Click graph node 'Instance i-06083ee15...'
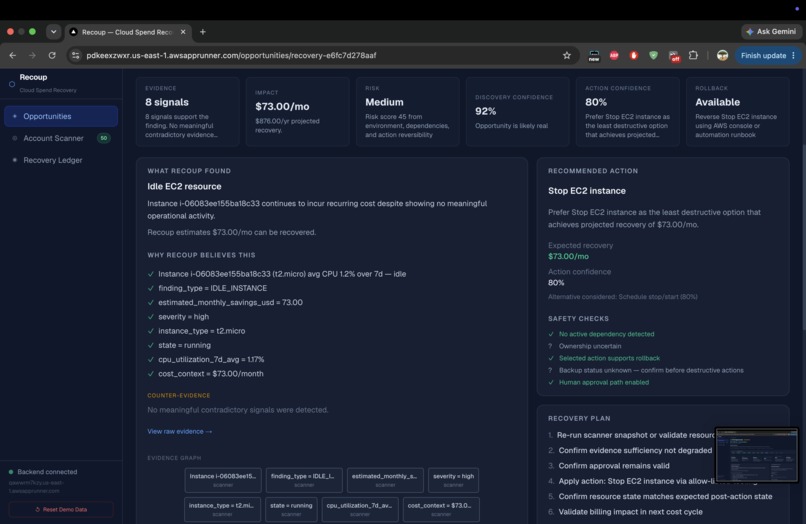Viewport: 806px width, 524px height. [223, 480]
